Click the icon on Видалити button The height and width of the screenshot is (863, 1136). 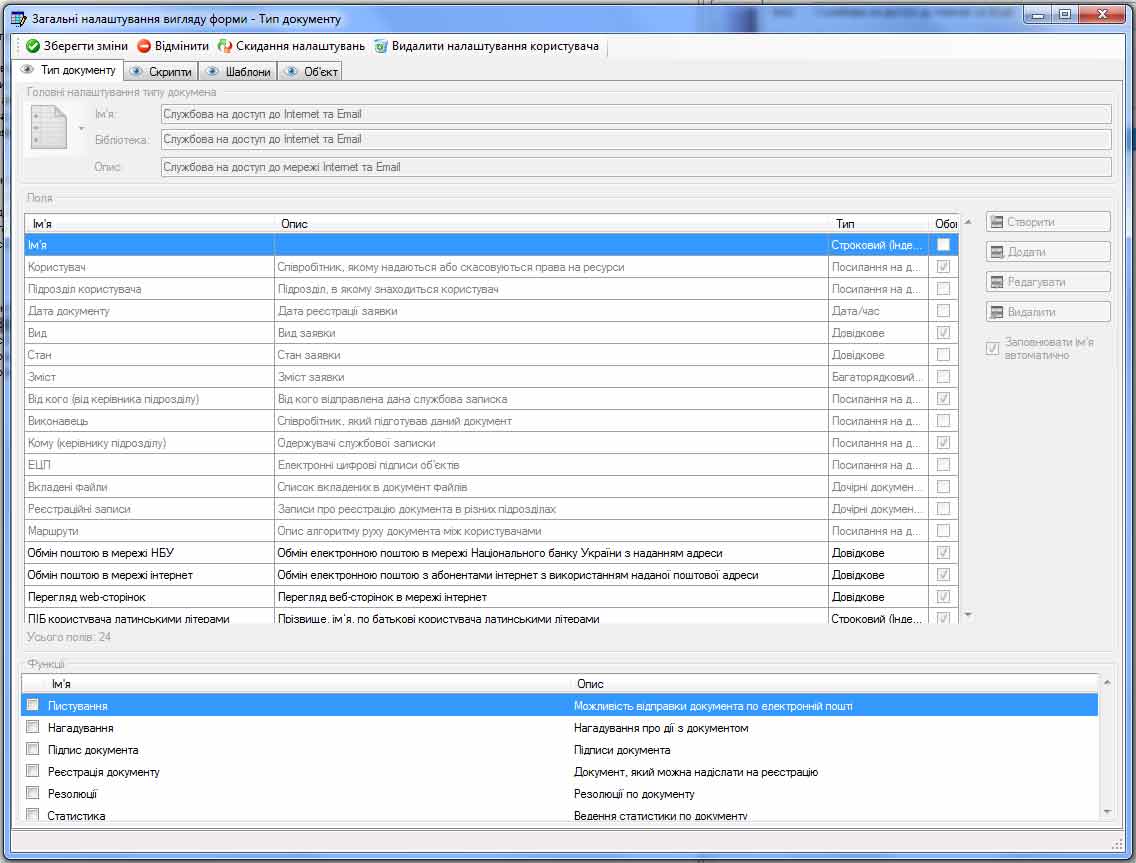click(x=997, y=312)
